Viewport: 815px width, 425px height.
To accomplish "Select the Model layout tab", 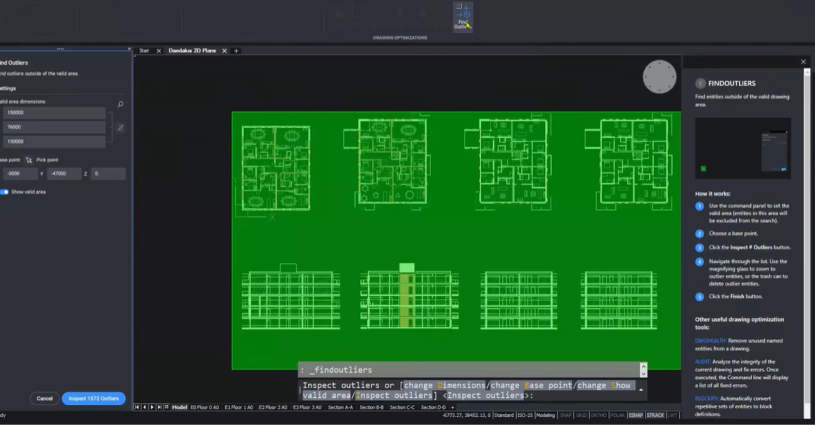I will tap(179, 407).
